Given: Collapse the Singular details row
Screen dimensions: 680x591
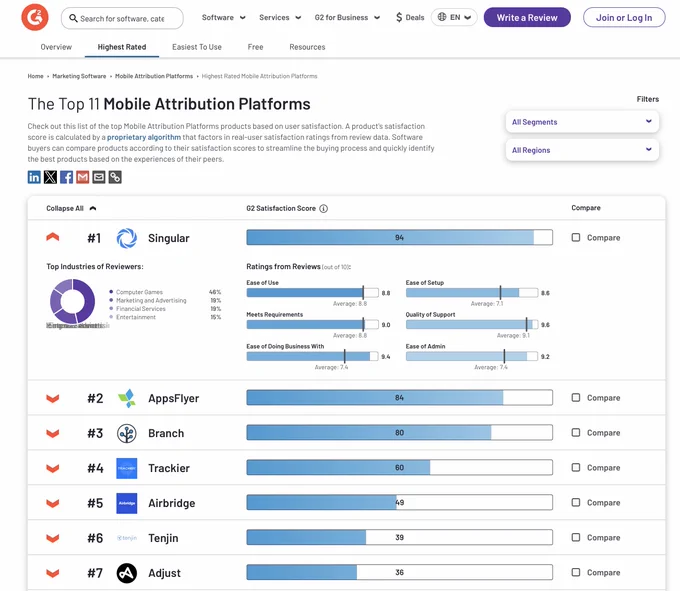Looking at the screenshot, I should pos(52,237).
